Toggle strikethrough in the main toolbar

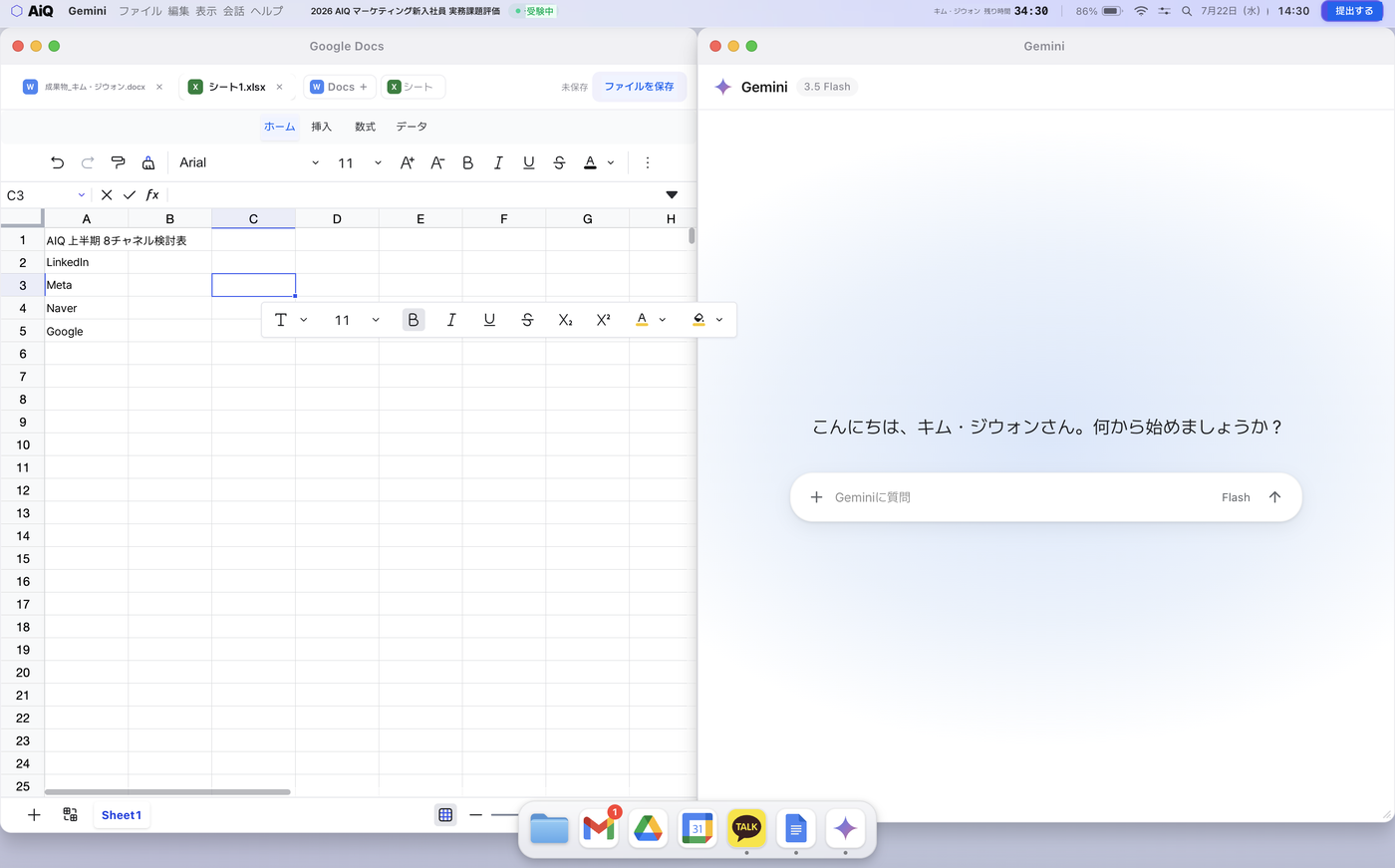(x=559, y=162)
